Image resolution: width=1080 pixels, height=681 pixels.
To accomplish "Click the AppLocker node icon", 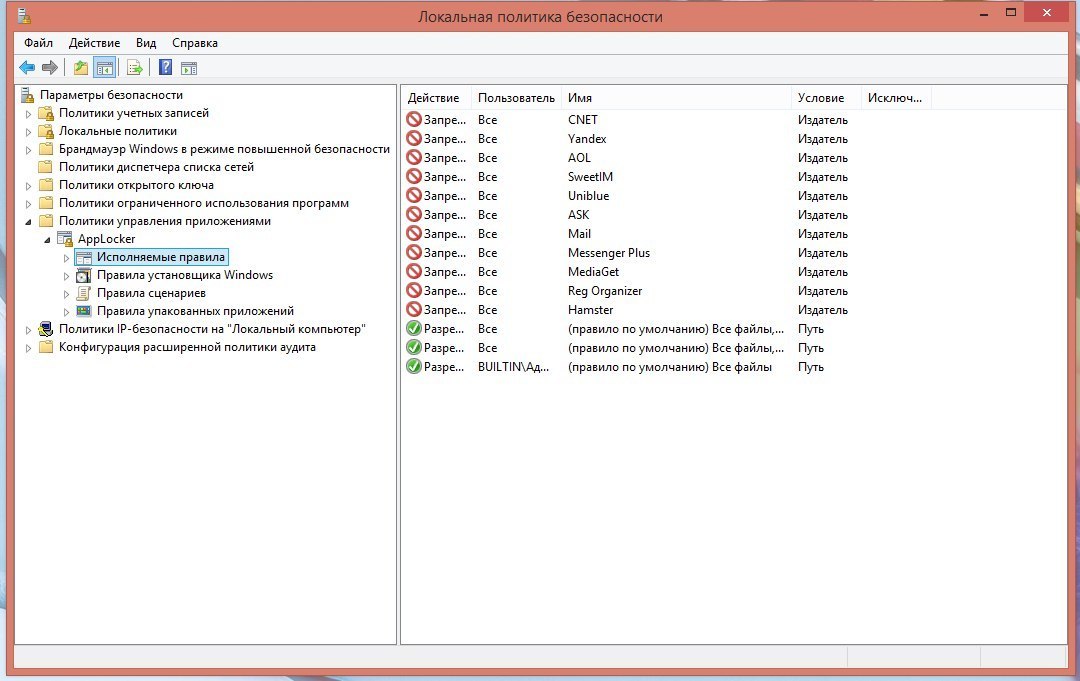I will click(65, 239).
